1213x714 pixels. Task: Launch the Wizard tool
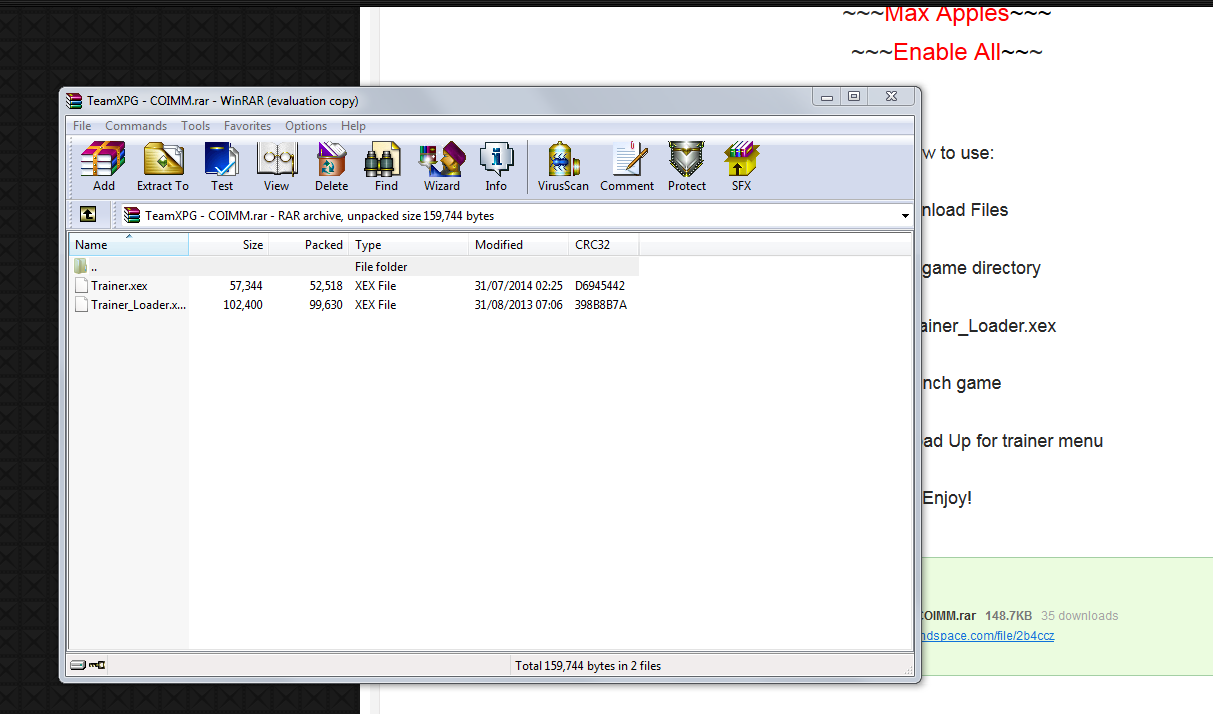(x=441, y=166)
